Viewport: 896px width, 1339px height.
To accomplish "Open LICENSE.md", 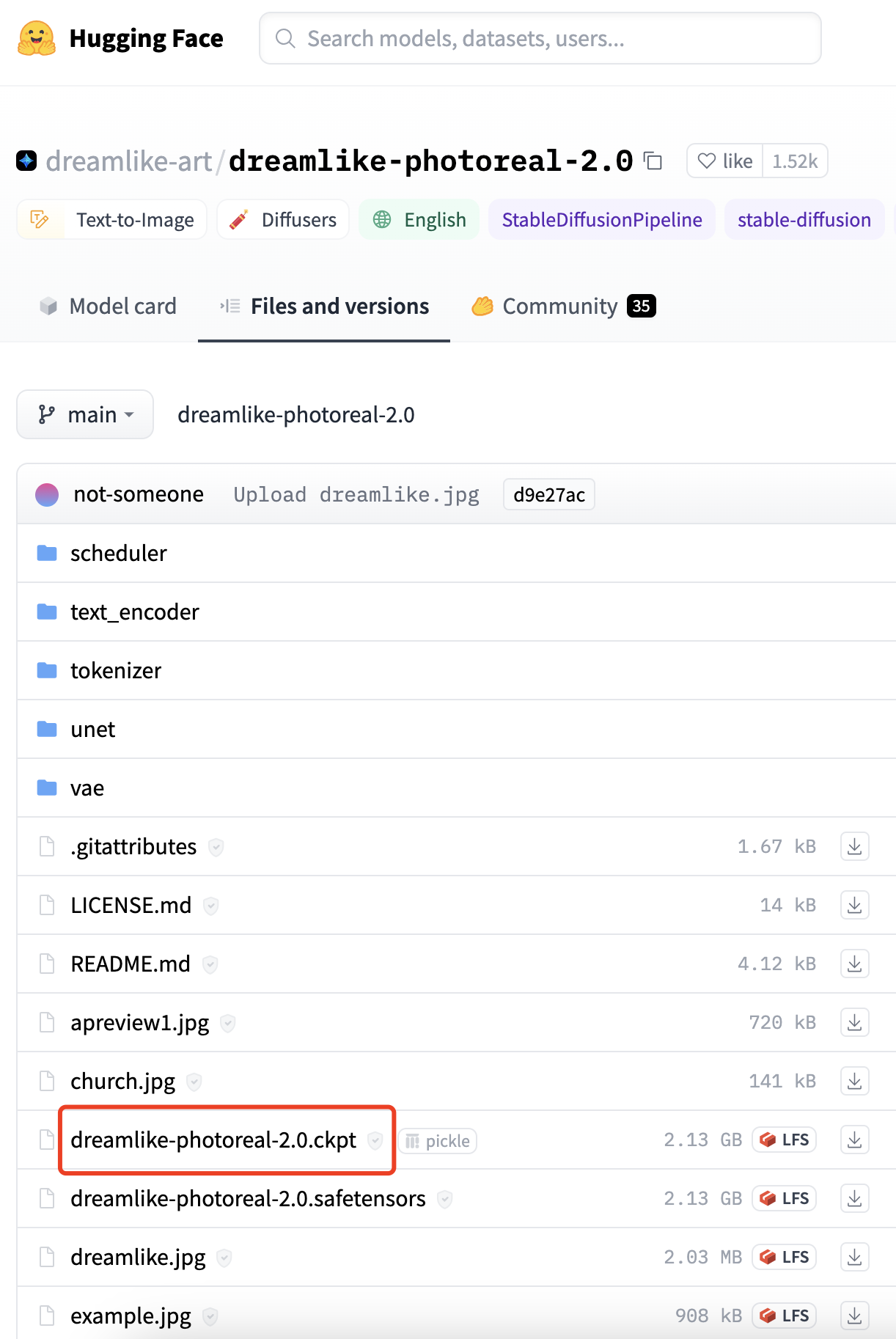I will [131, 905].
